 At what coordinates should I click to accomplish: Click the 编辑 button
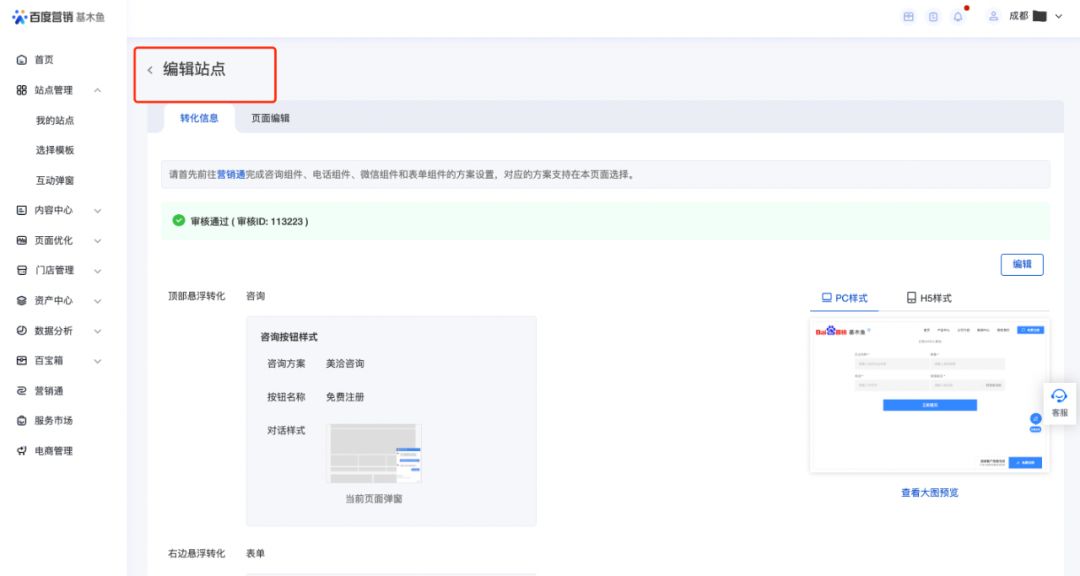[x=1021, y=264]
